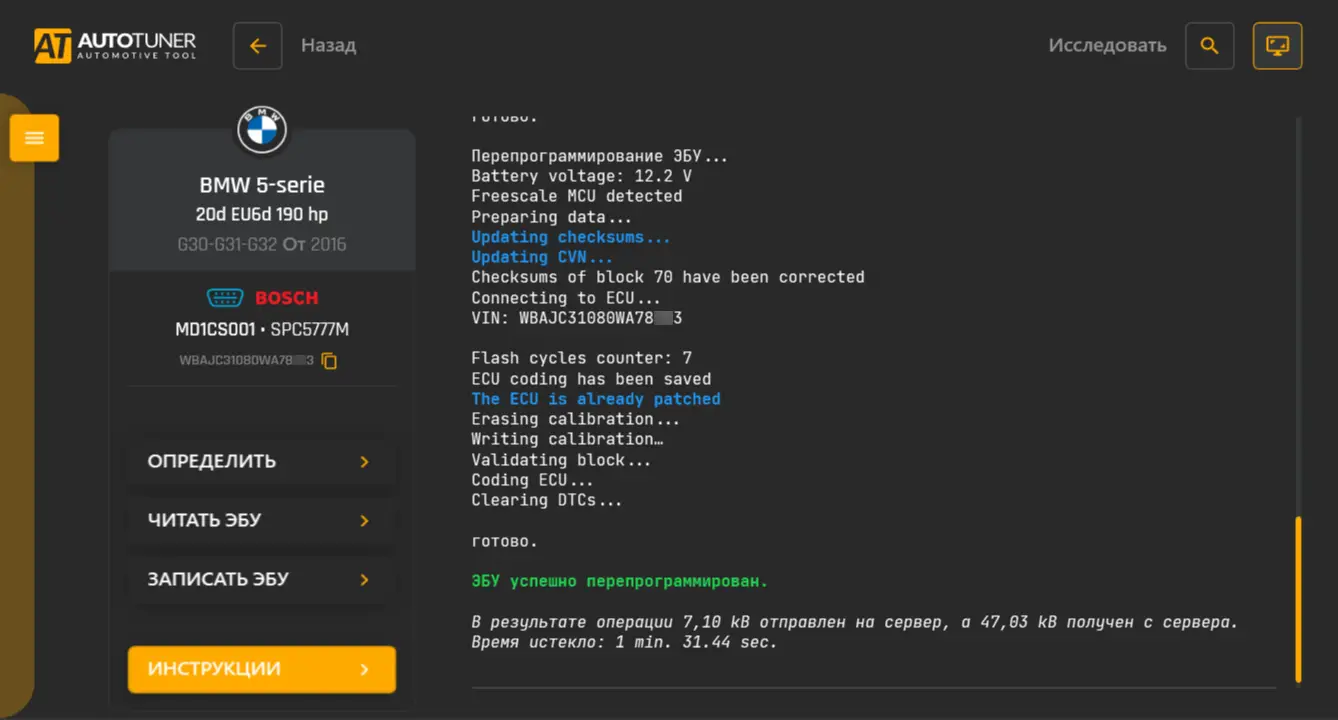Click chevron next to ЗАПИСАТЬ ЭБУ
Screen dimensions: 1338x720
[x=365, y=580]
